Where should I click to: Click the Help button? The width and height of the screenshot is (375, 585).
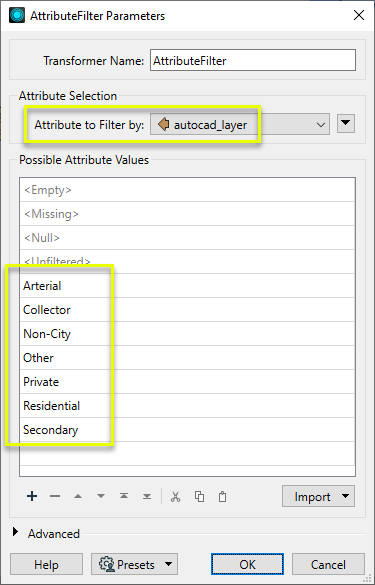click(x=46, y=564)
